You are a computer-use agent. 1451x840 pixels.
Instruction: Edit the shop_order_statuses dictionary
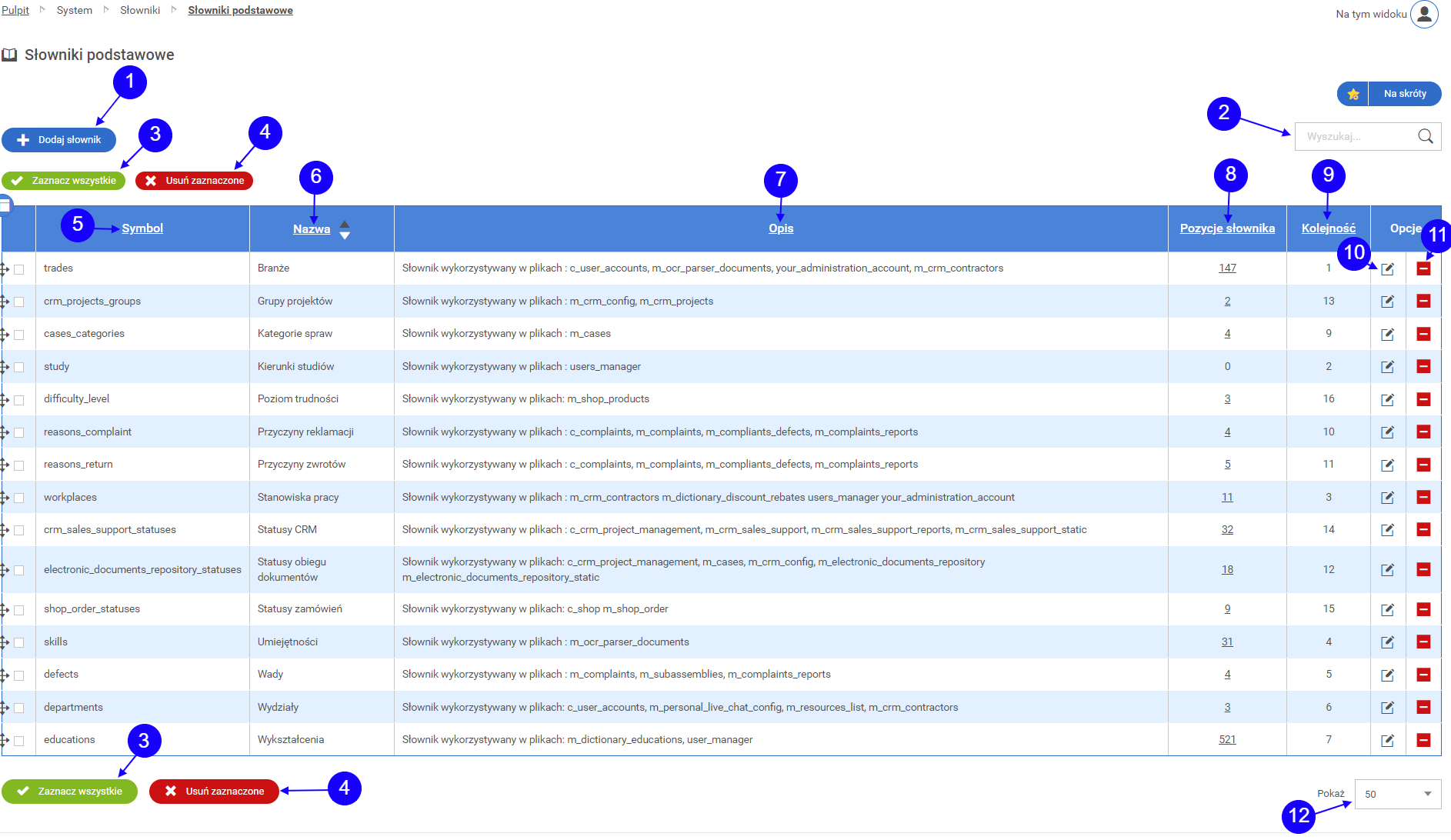click(1387, 609)
